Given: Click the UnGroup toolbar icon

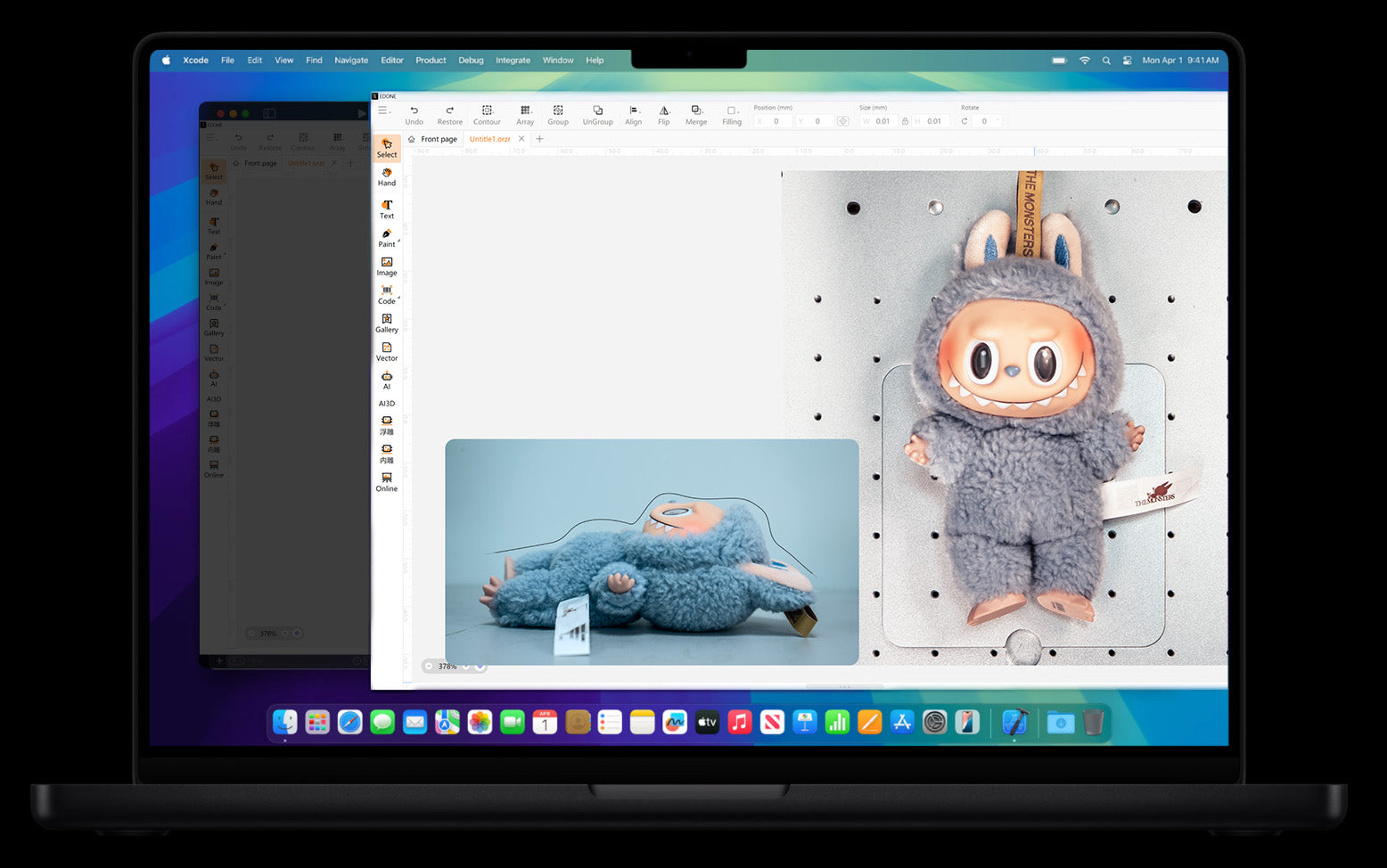Looking at the screenshot, I should click(597, 114).
